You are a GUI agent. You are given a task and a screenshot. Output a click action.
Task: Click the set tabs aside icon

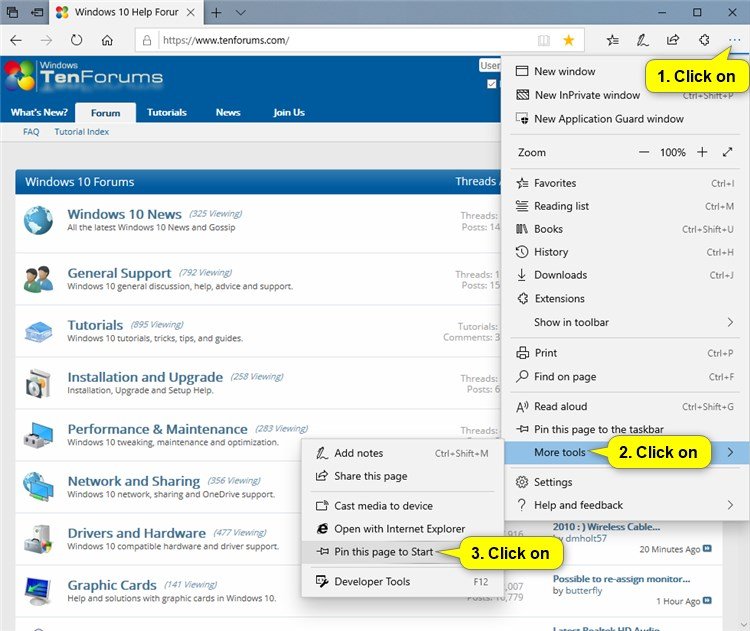click(37, 12)
